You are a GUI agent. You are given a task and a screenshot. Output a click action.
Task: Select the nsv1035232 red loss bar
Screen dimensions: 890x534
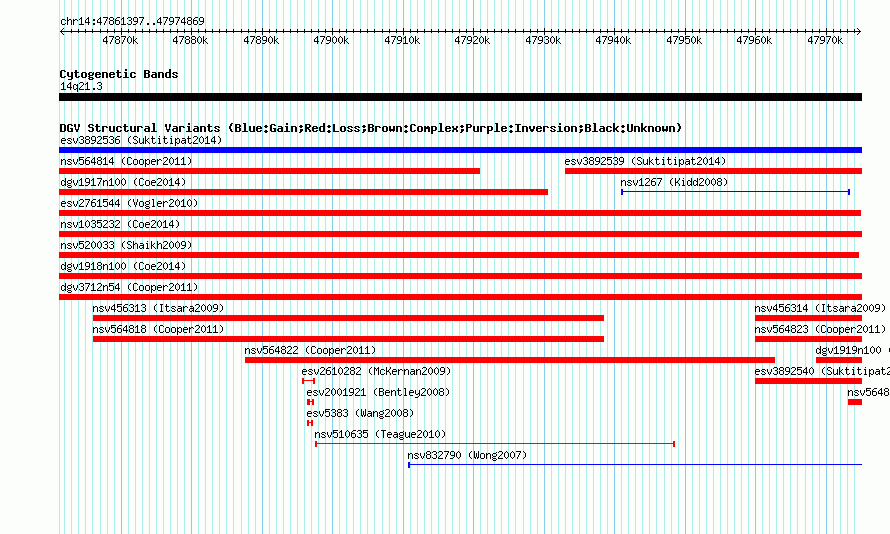point(460,234)
